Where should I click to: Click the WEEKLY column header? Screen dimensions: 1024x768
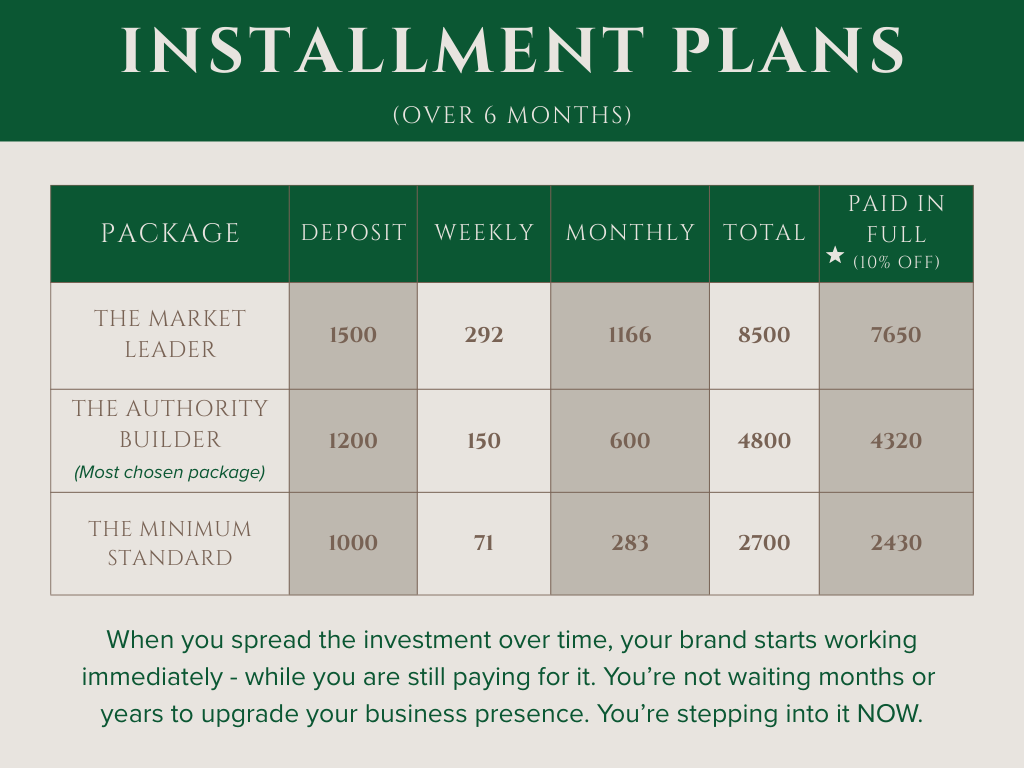point(484,232)
